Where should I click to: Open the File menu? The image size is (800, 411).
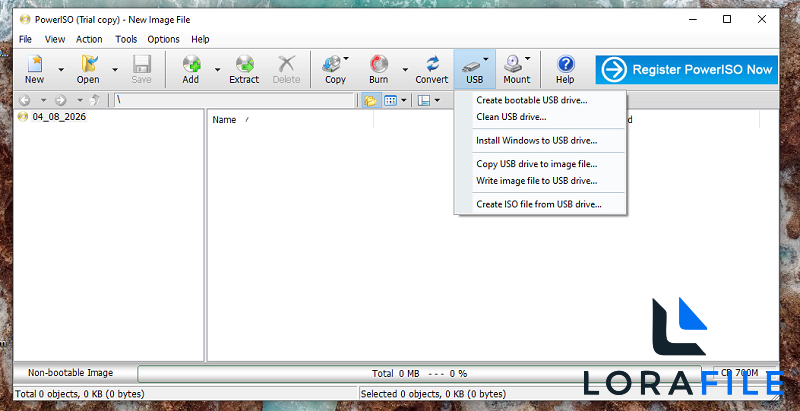tap(25, 39)
